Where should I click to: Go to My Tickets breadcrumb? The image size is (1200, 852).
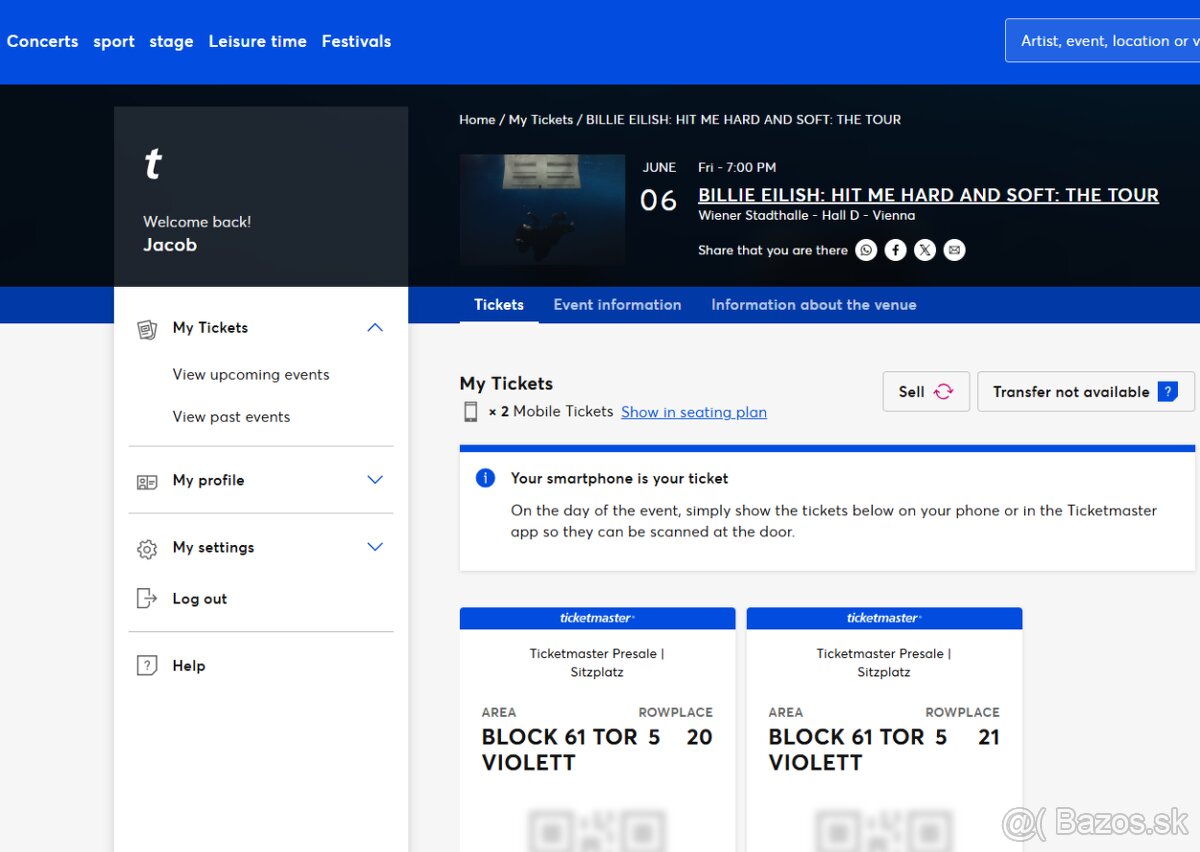(541, 119)
